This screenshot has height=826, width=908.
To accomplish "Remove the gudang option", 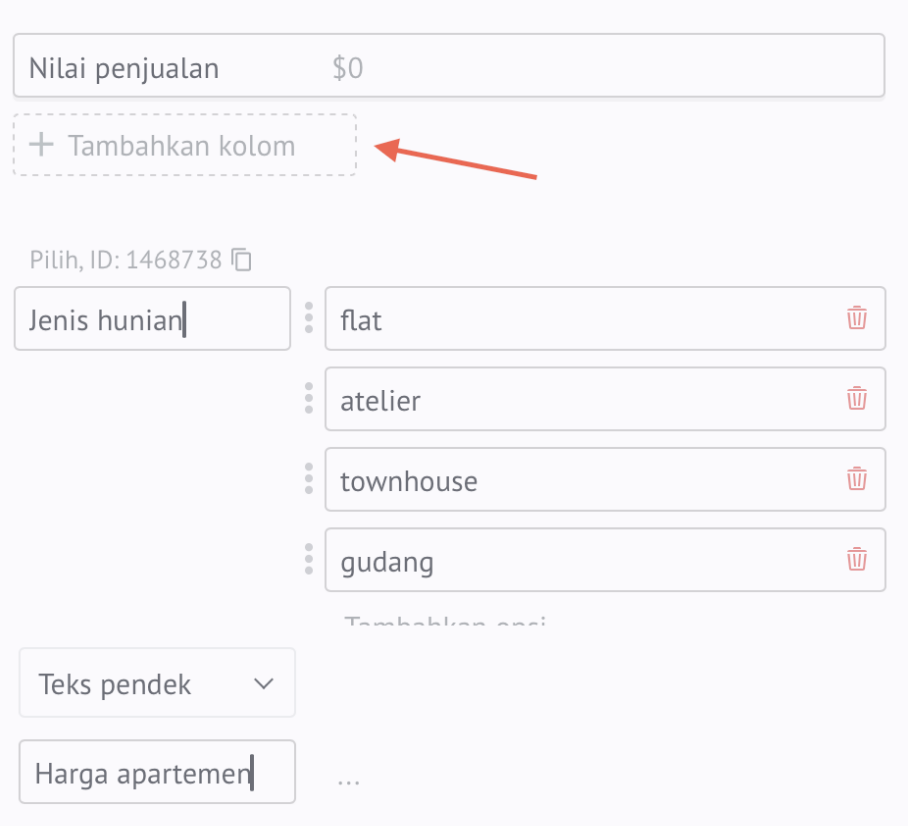I will [856, 560].
